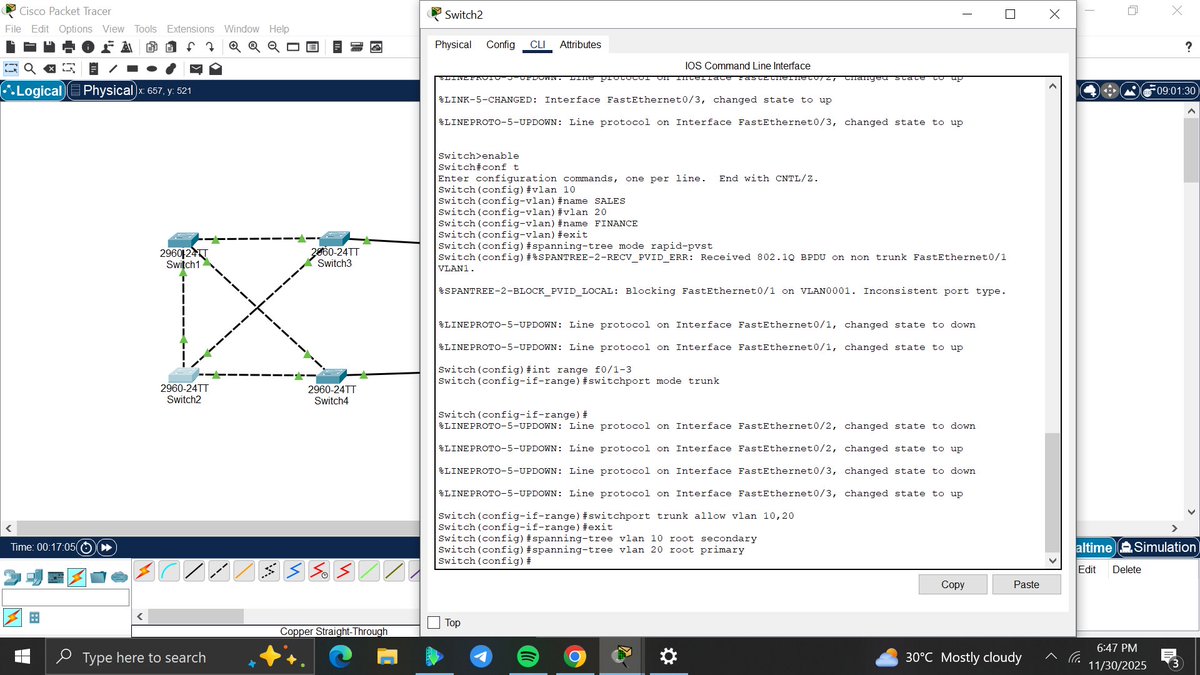Screen dimensions: 1200x675
Task: Click the Redo arrow icon
Action: [210, 47]
